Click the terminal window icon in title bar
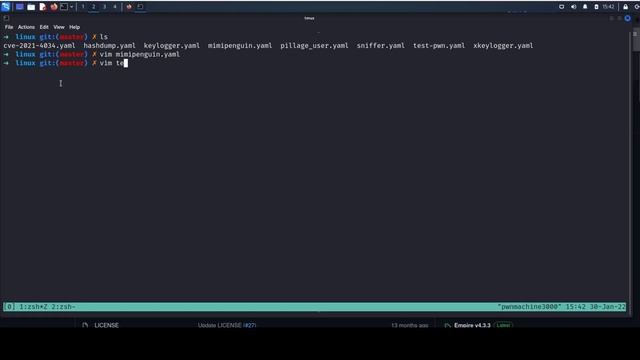 6,18
